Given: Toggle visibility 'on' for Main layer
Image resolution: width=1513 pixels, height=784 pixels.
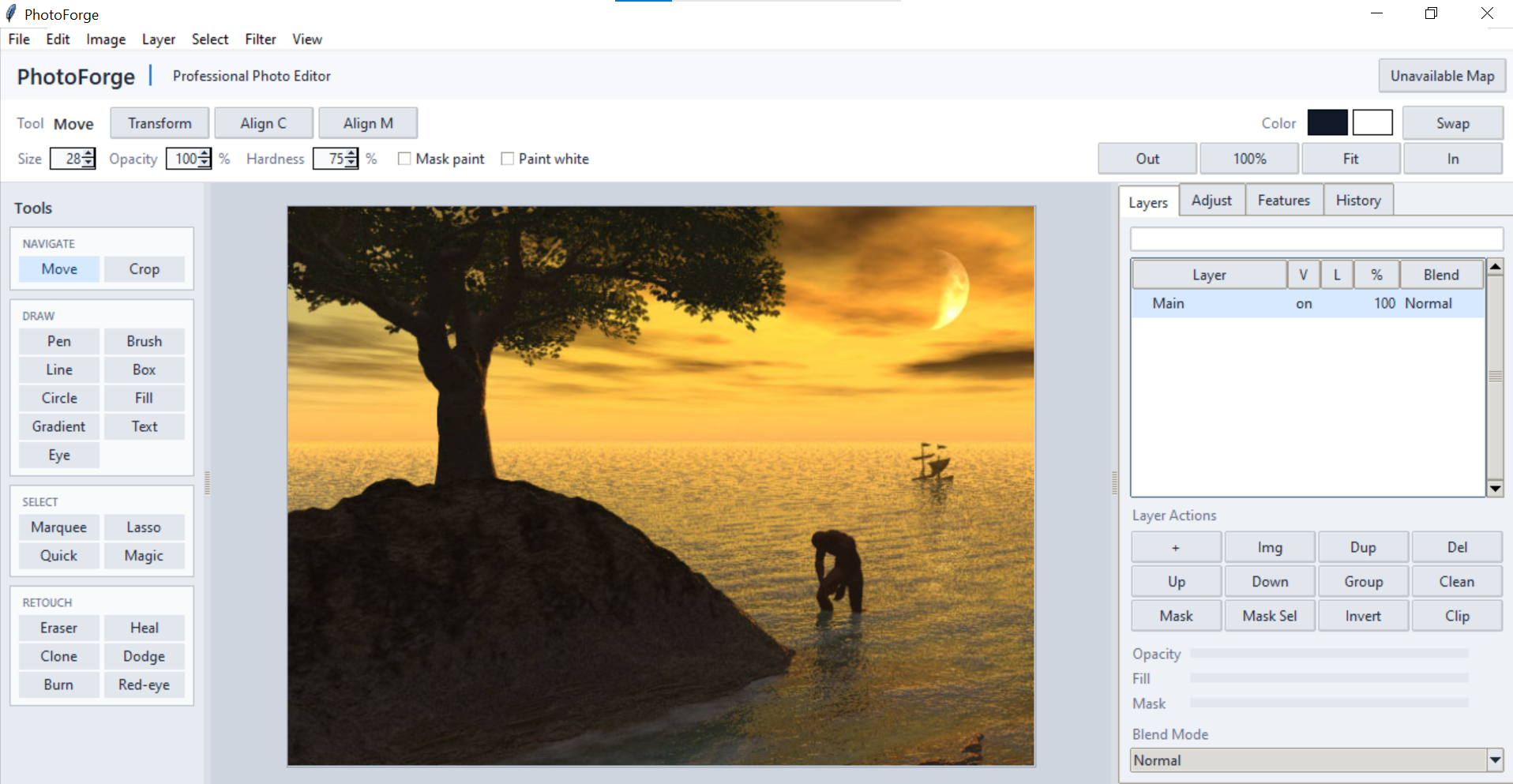Looking at the screenshot, I should pos(1304,304).
